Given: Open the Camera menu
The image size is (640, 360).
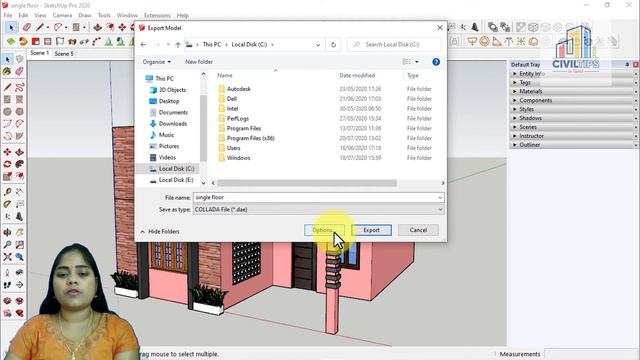Looking at the screenshot, I should coord(62,16).
